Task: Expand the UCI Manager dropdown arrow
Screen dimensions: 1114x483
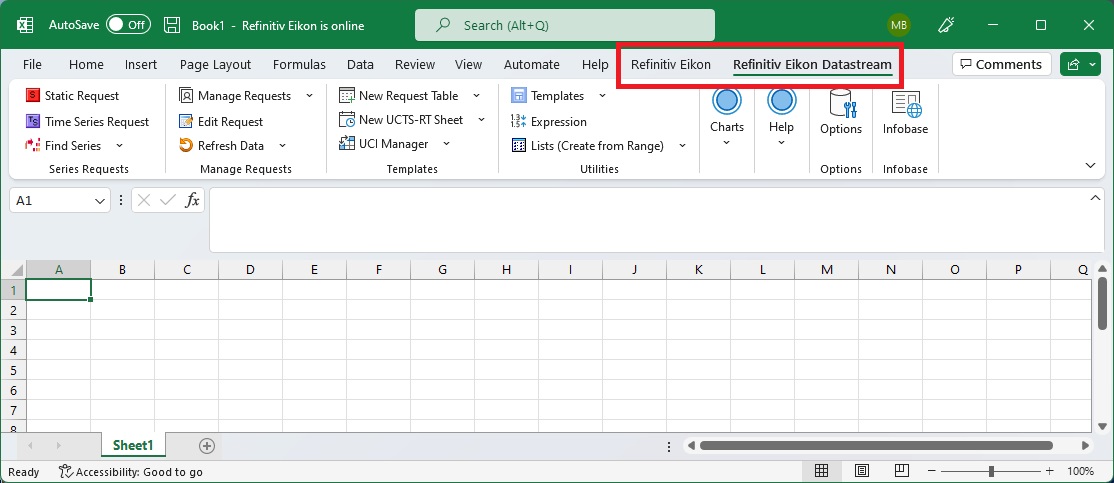Action: 446,144
